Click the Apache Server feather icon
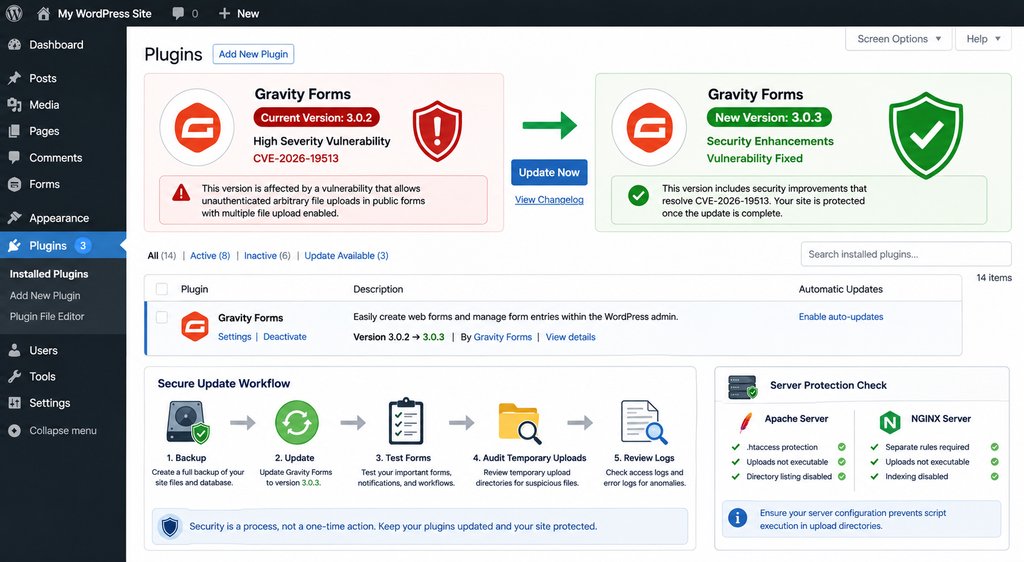The height and width of the screenshot is (562, 1024). point(745,422)
